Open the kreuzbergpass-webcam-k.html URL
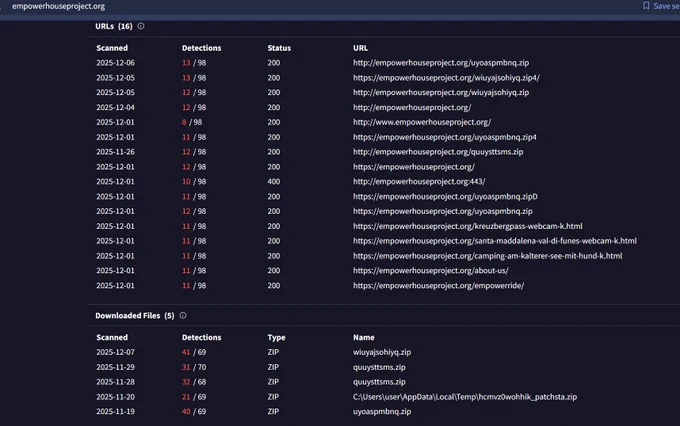The image size is (680, 426). [468, 226]
